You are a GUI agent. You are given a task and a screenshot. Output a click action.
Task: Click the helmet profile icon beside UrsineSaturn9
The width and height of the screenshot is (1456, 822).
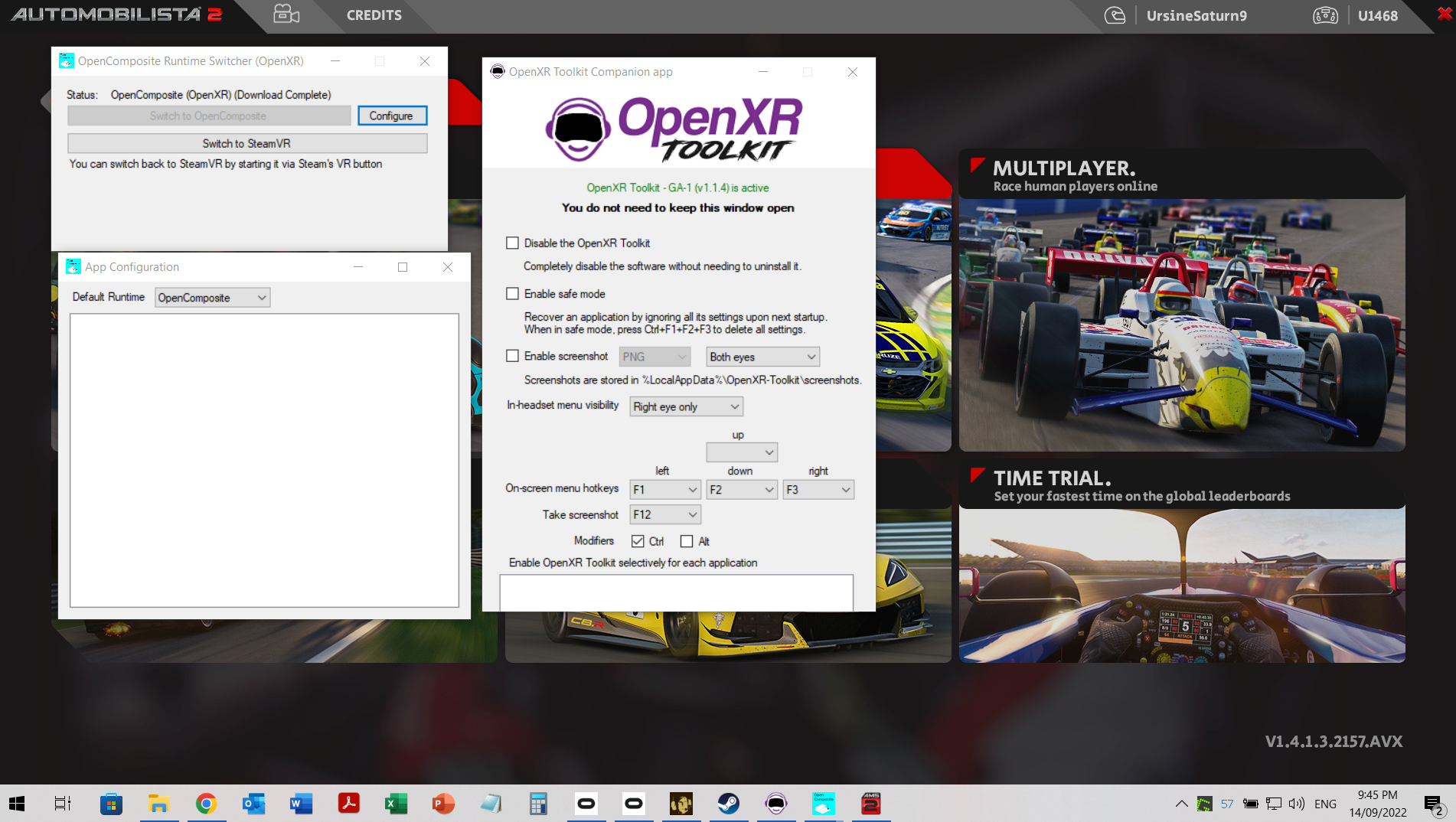click(1115, 15)
